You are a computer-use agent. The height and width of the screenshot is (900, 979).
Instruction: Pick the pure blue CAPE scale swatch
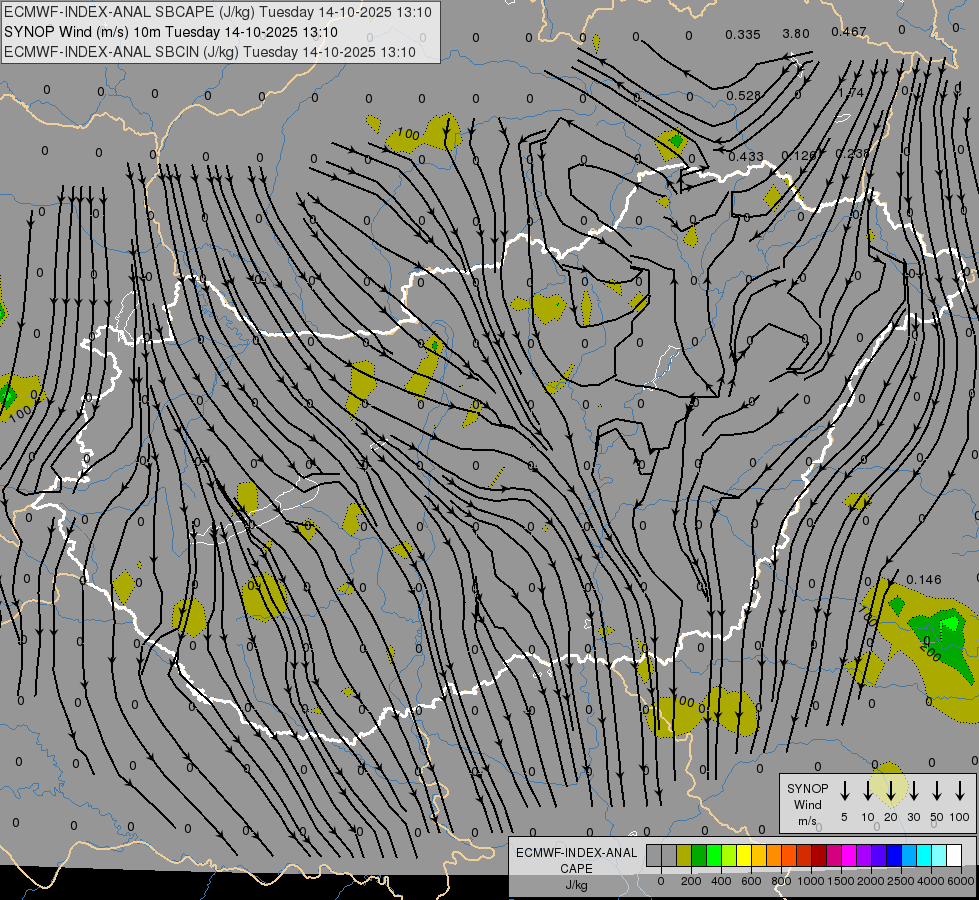894,855
